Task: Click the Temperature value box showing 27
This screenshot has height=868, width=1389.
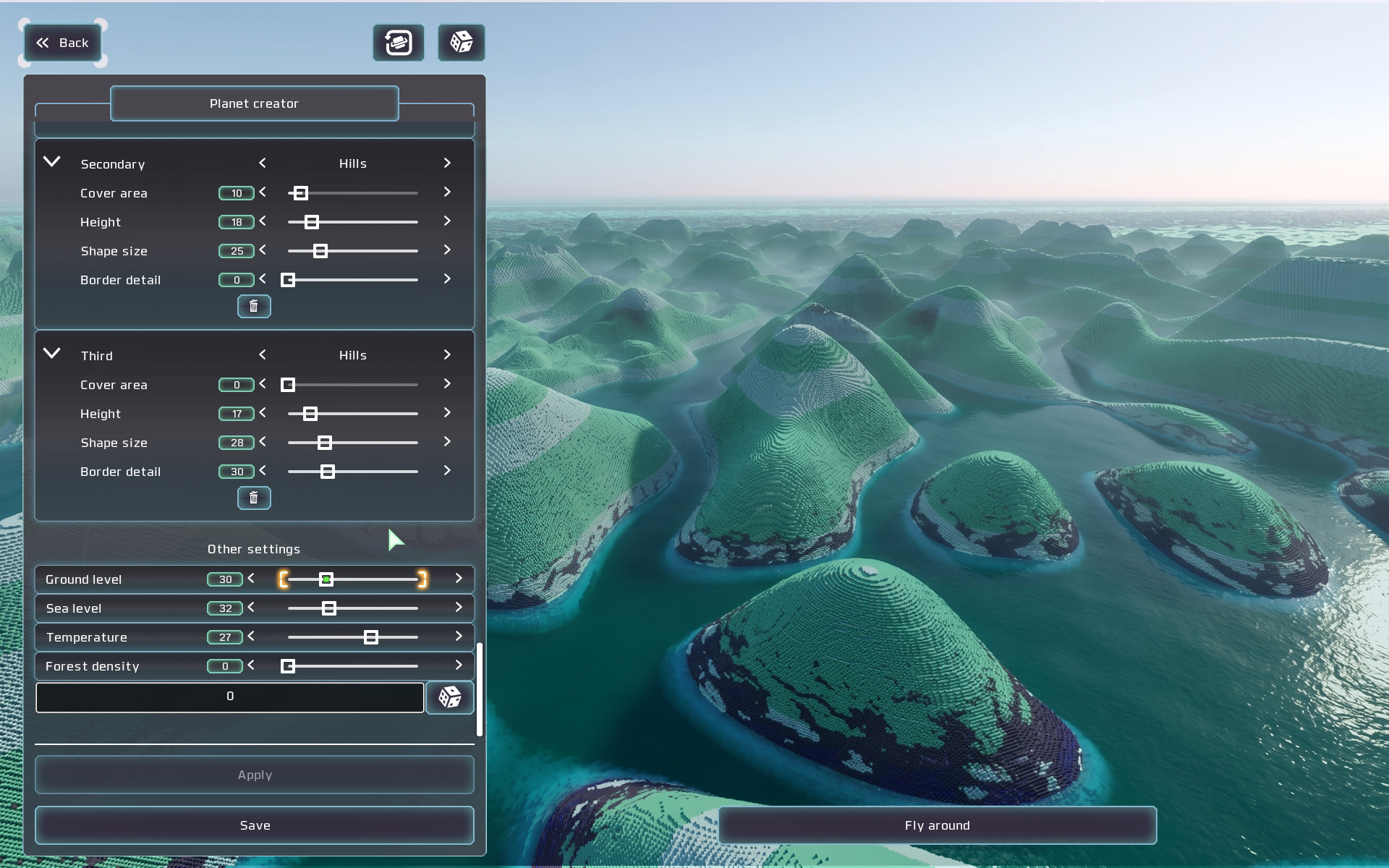Action: (225, 637)
